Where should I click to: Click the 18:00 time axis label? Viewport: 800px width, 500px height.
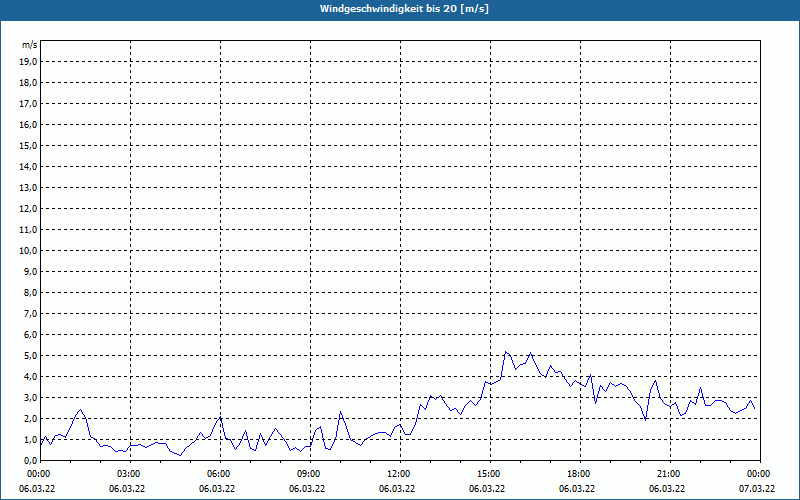tap(580, 474)
